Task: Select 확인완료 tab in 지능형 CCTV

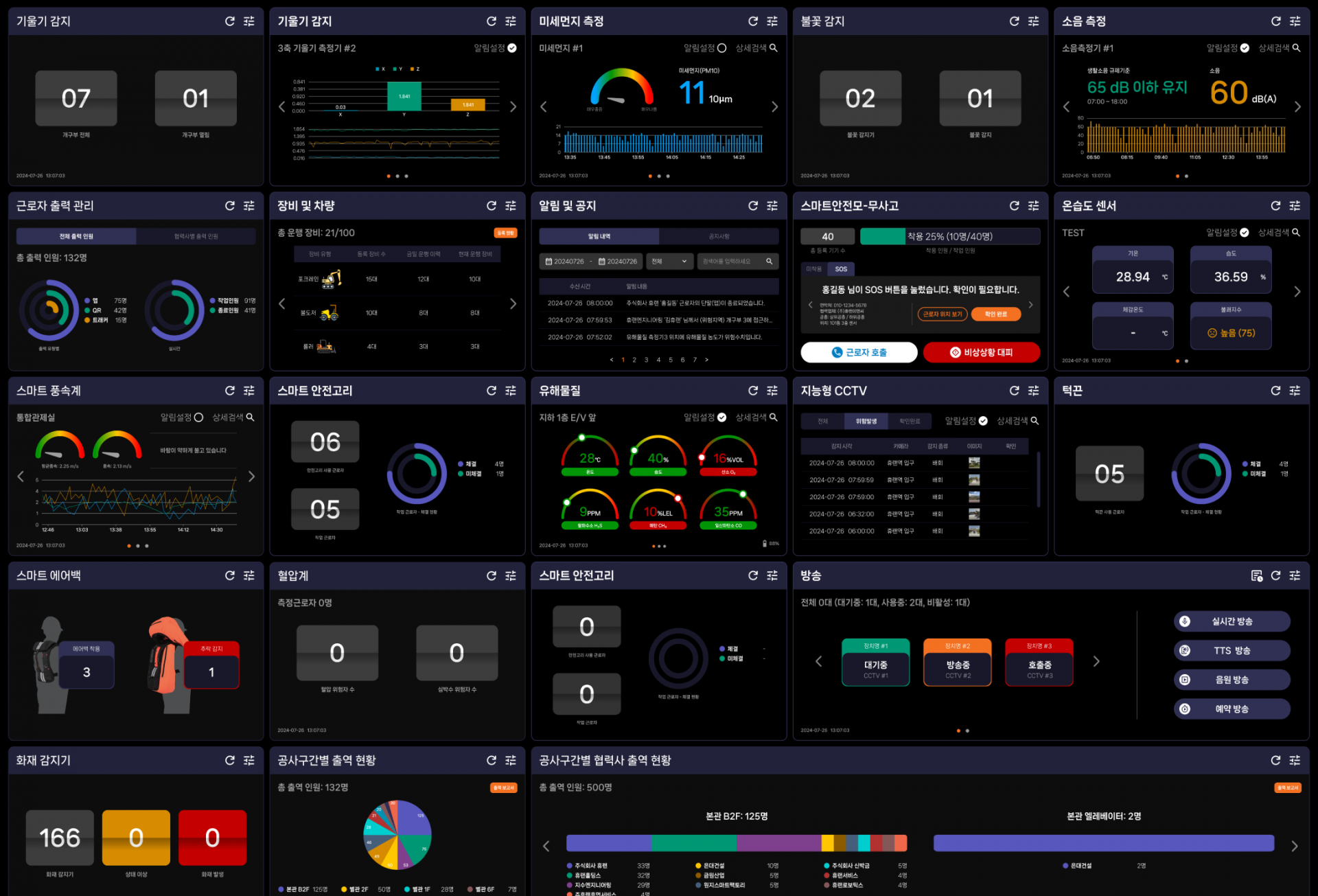Action: tap(910, 421)
